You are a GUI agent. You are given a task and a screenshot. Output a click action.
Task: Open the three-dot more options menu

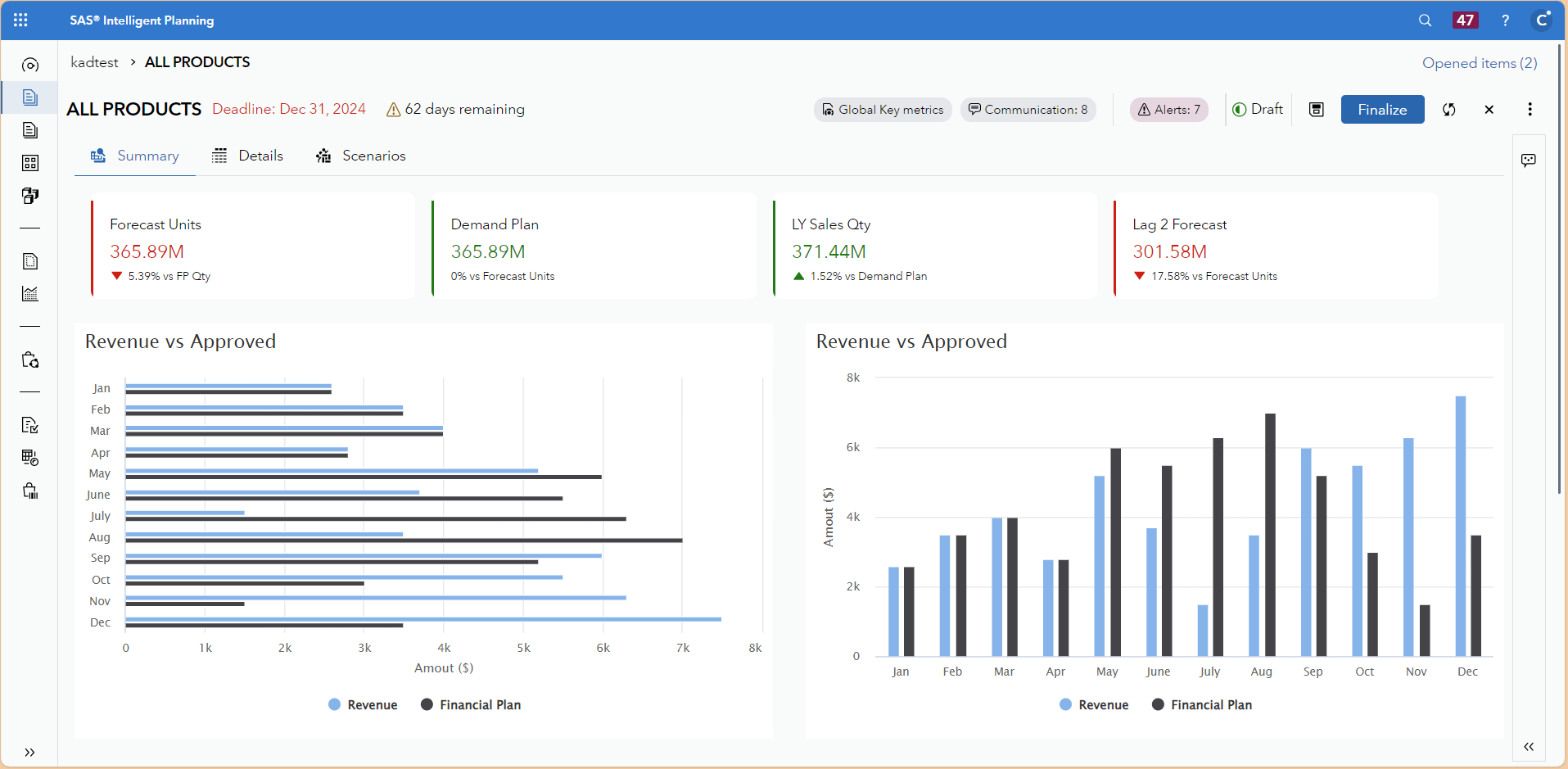[x=1530, y=109]
